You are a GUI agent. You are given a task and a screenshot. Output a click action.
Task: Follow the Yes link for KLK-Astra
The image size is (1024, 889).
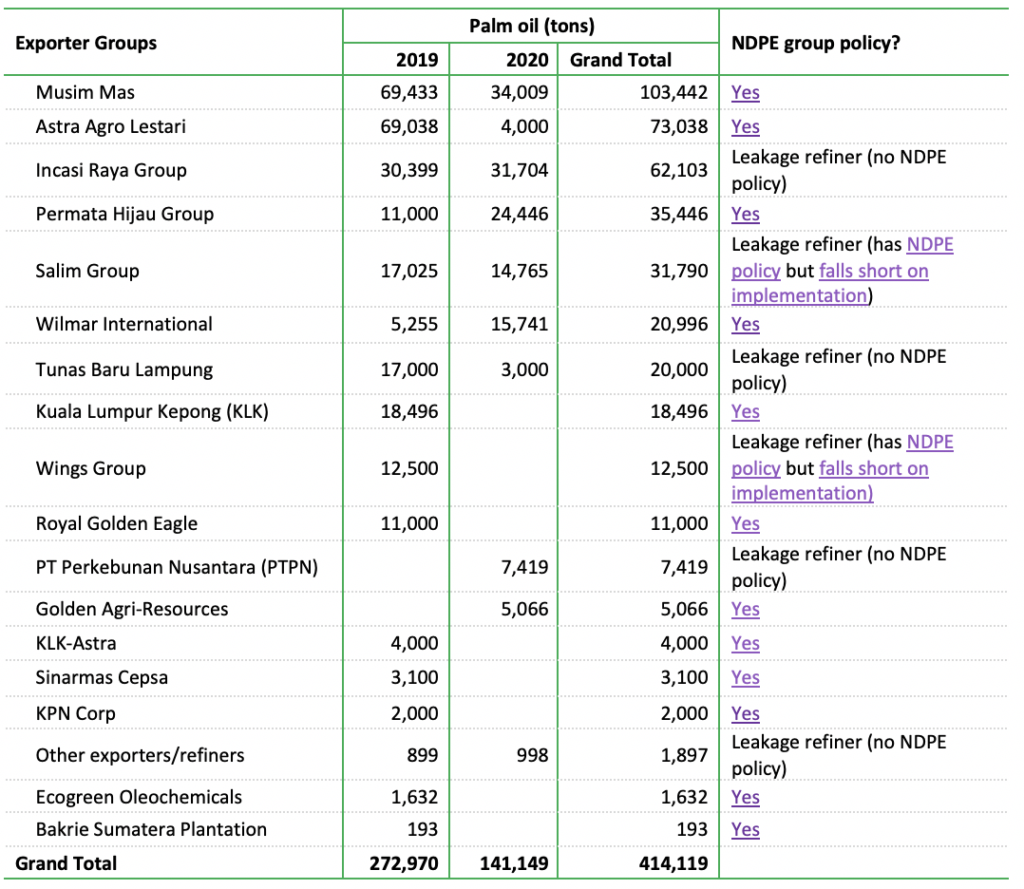click(745, 643)
